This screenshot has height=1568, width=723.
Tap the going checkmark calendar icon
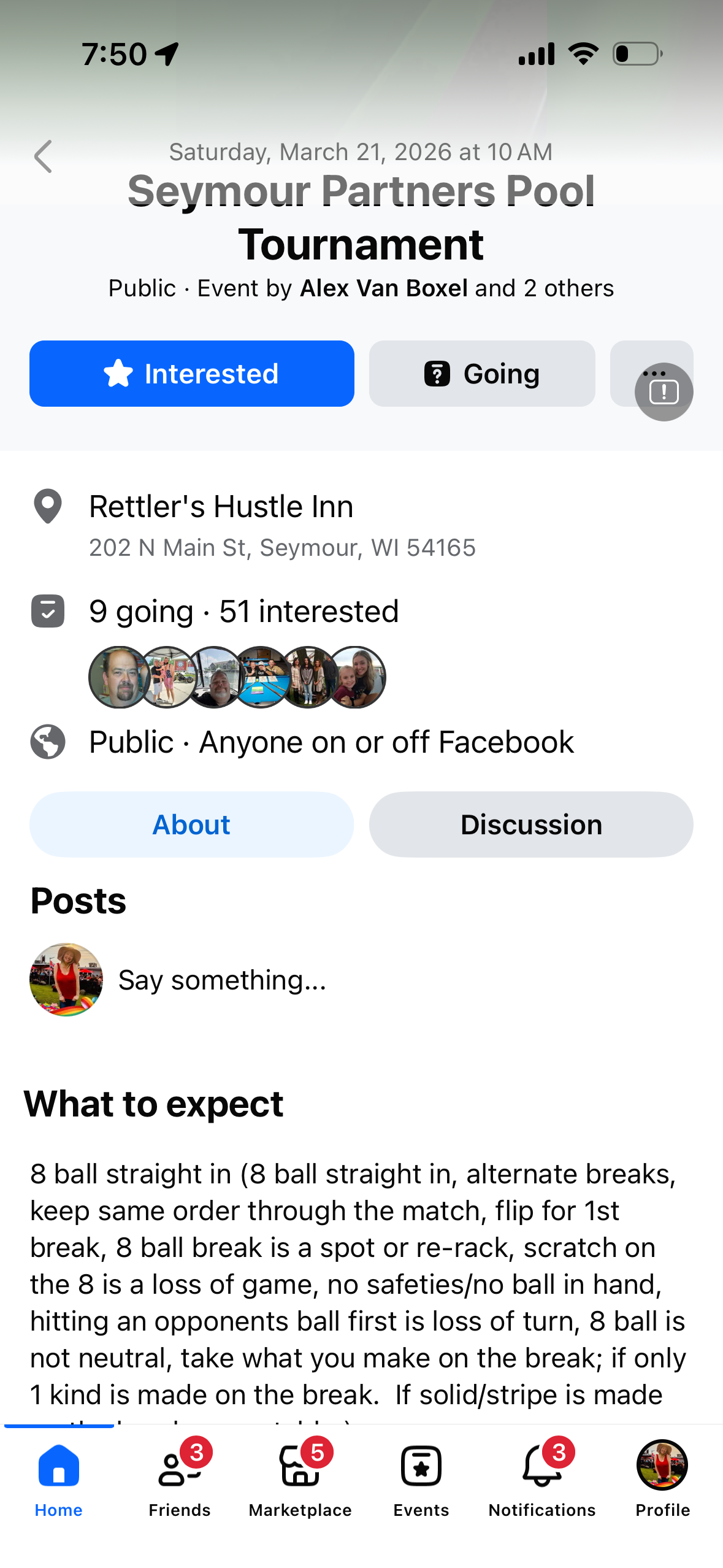point(48,611)
